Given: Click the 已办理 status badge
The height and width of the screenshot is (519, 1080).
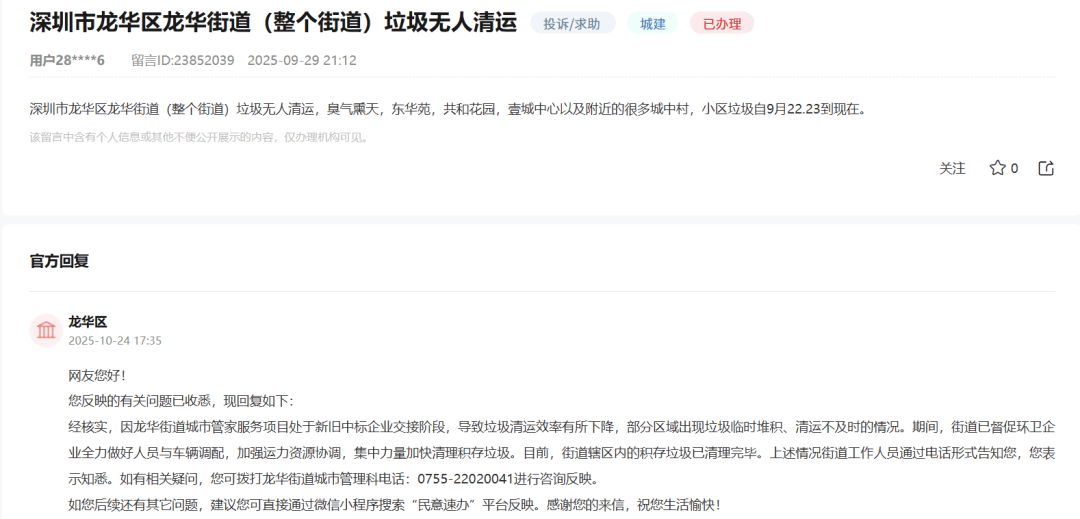Looking at the screenshot, I should 721,23.
